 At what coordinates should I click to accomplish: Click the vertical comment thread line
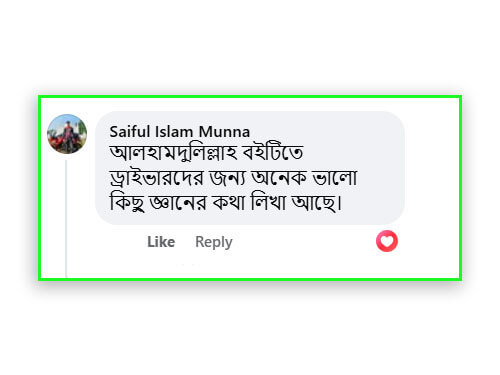(66, 218)
